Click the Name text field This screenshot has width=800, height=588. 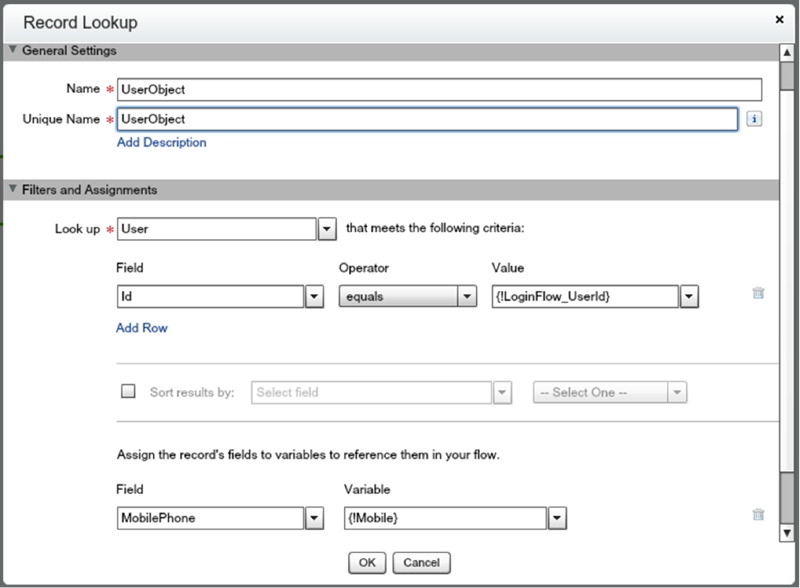[439, 89]
